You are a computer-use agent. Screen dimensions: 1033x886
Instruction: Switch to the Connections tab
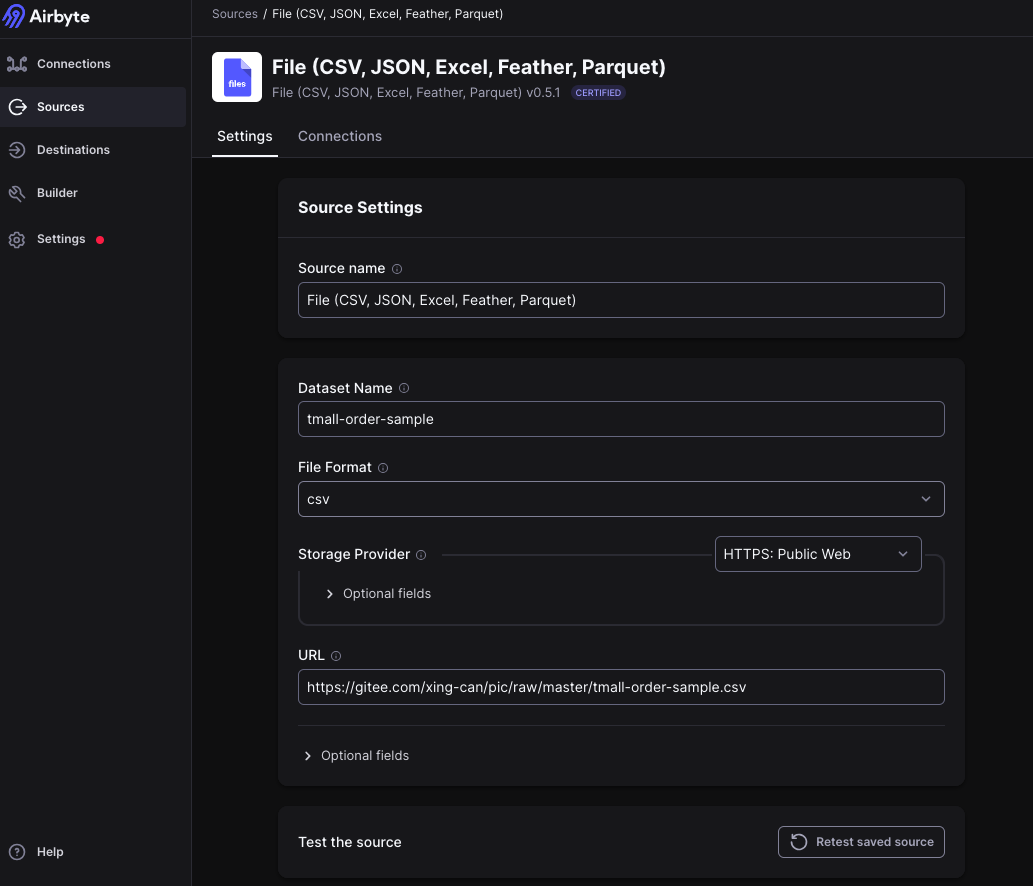pos(340,136)
